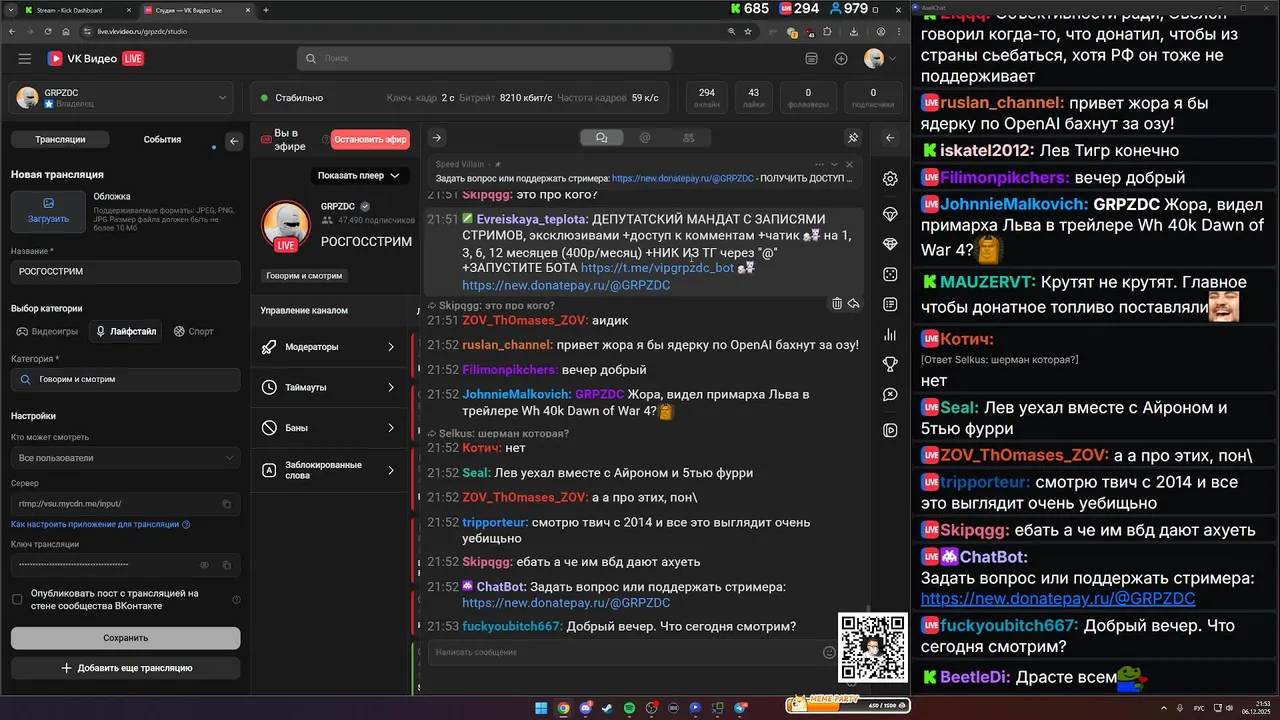Screen dimensions: 1280x720
Task: Select the chat messages tab icon
Action: [x=601, y=138]
